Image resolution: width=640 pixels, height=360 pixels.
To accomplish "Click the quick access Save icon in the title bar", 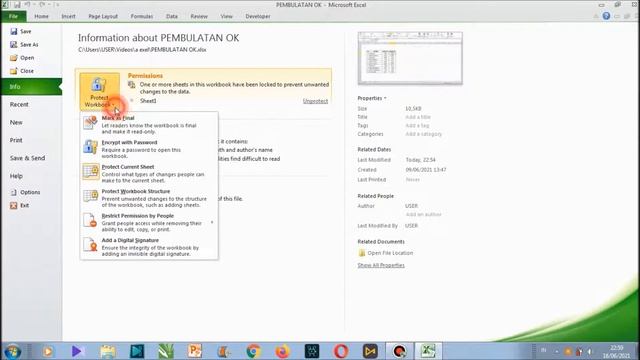I will click(x=17, y=5).
